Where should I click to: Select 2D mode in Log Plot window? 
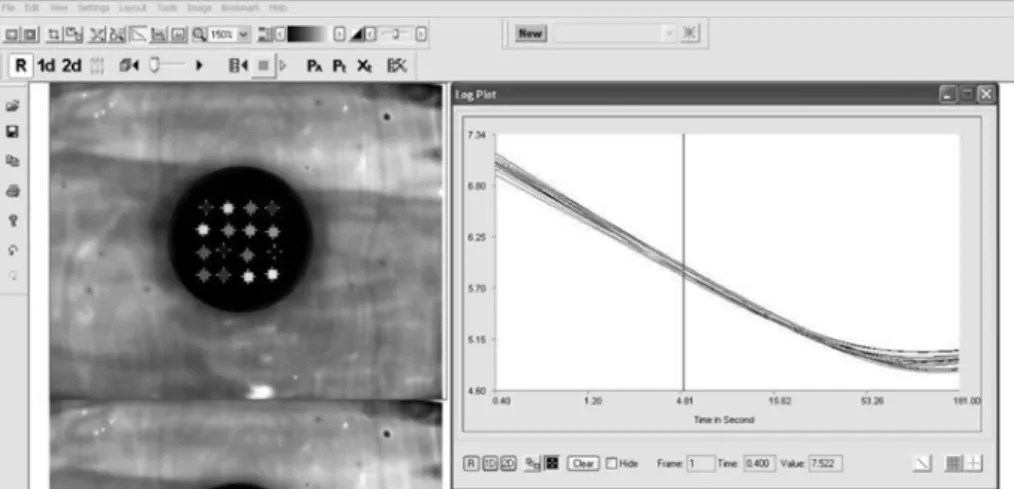coord(508,463)
